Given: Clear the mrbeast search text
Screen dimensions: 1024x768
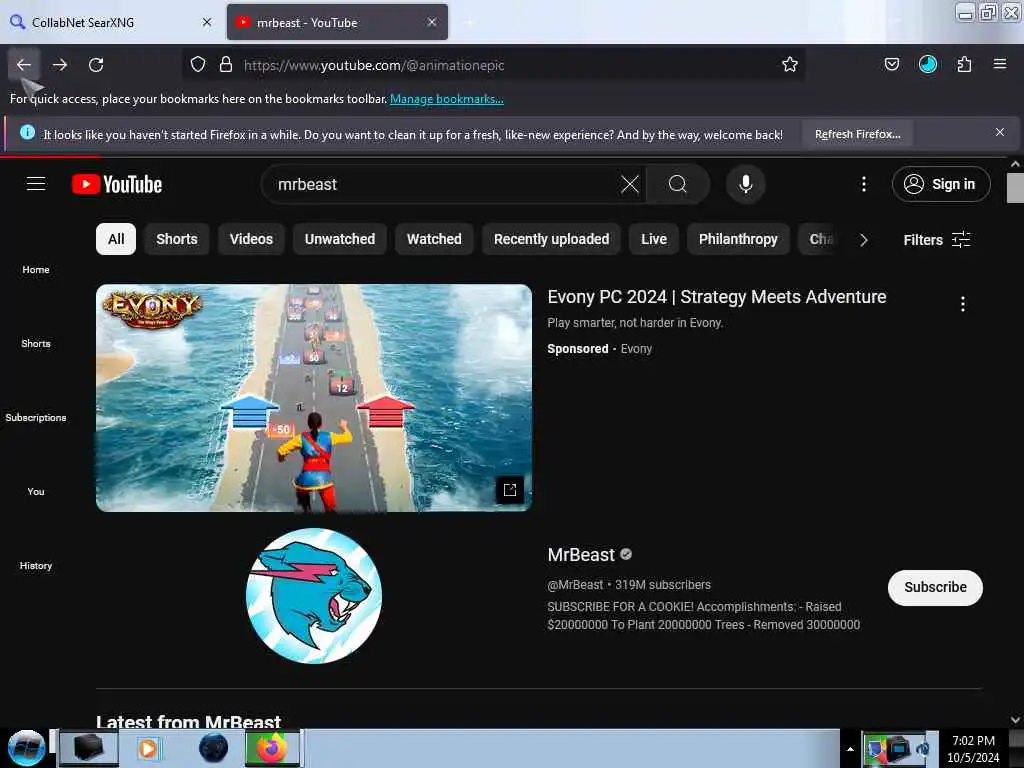Looking at the screenshot, I should pos(630,184).
